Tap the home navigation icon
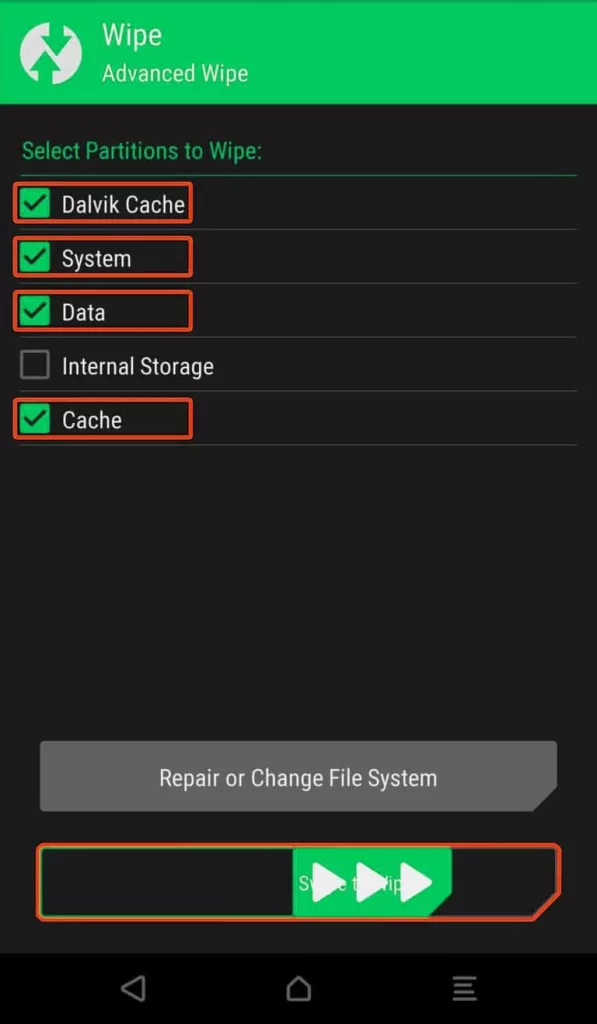597x1024 pixels. [298, 988]
